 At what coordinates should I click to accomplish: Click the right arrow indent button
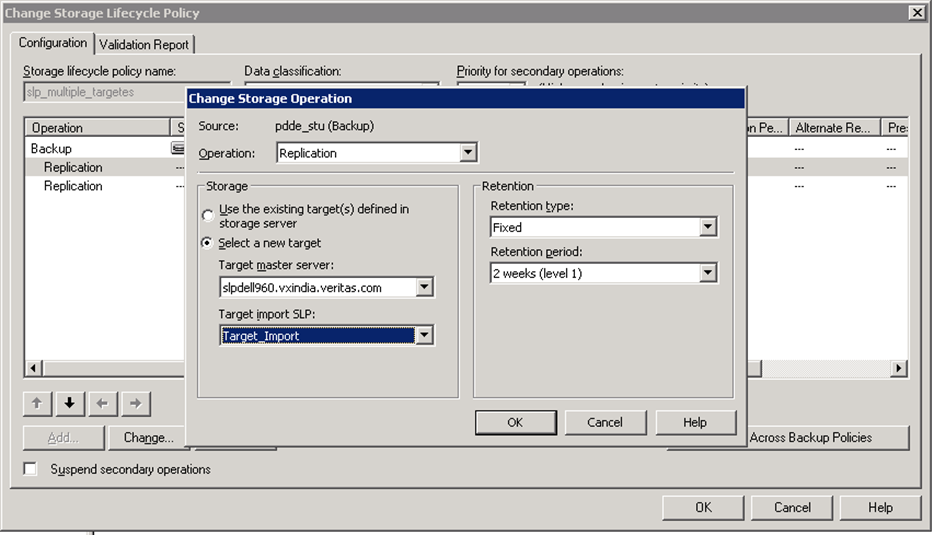tap(135, 403)
